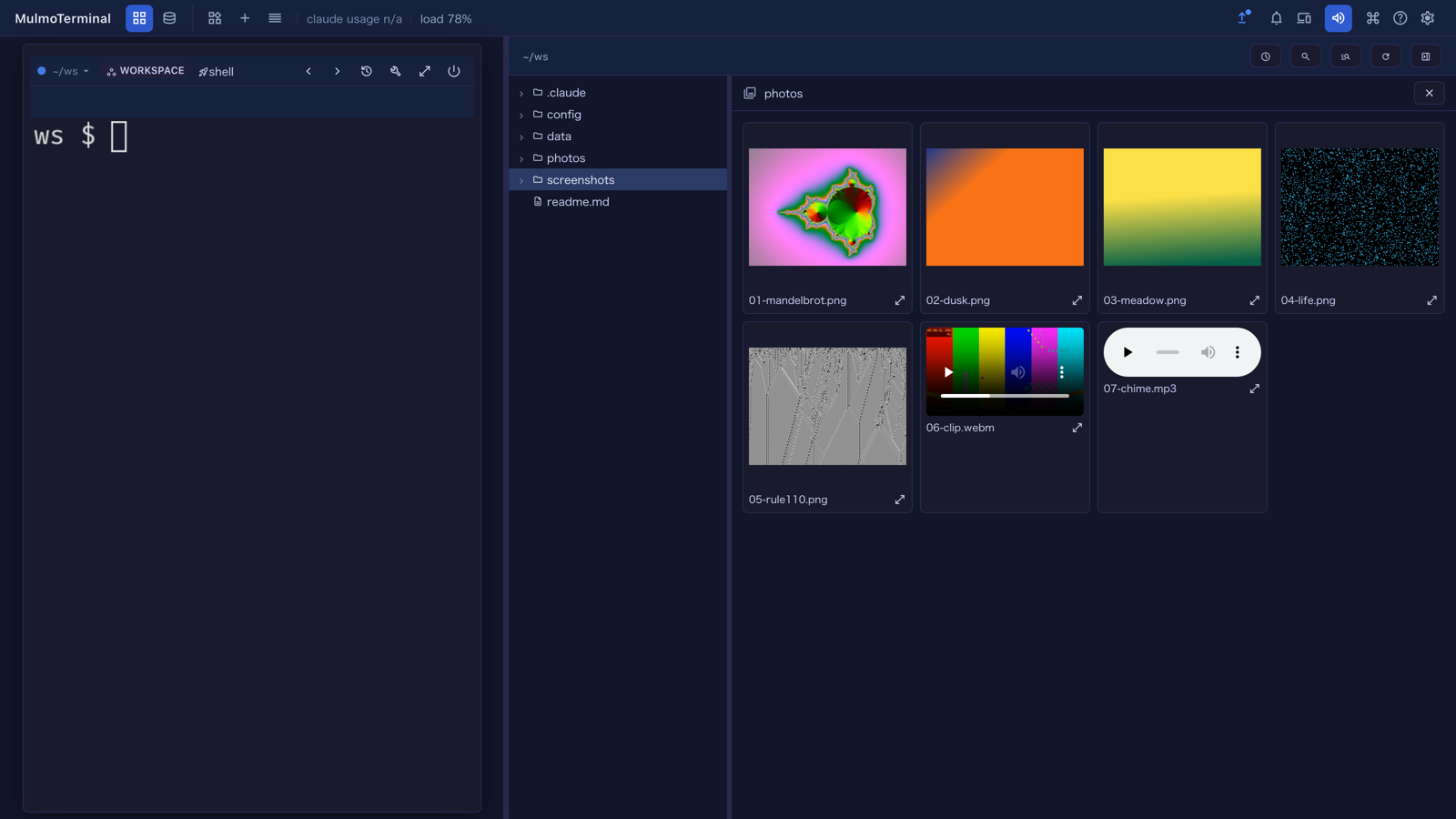
Task: Open the help question mark icon
Action: (x=1400, y=18)
